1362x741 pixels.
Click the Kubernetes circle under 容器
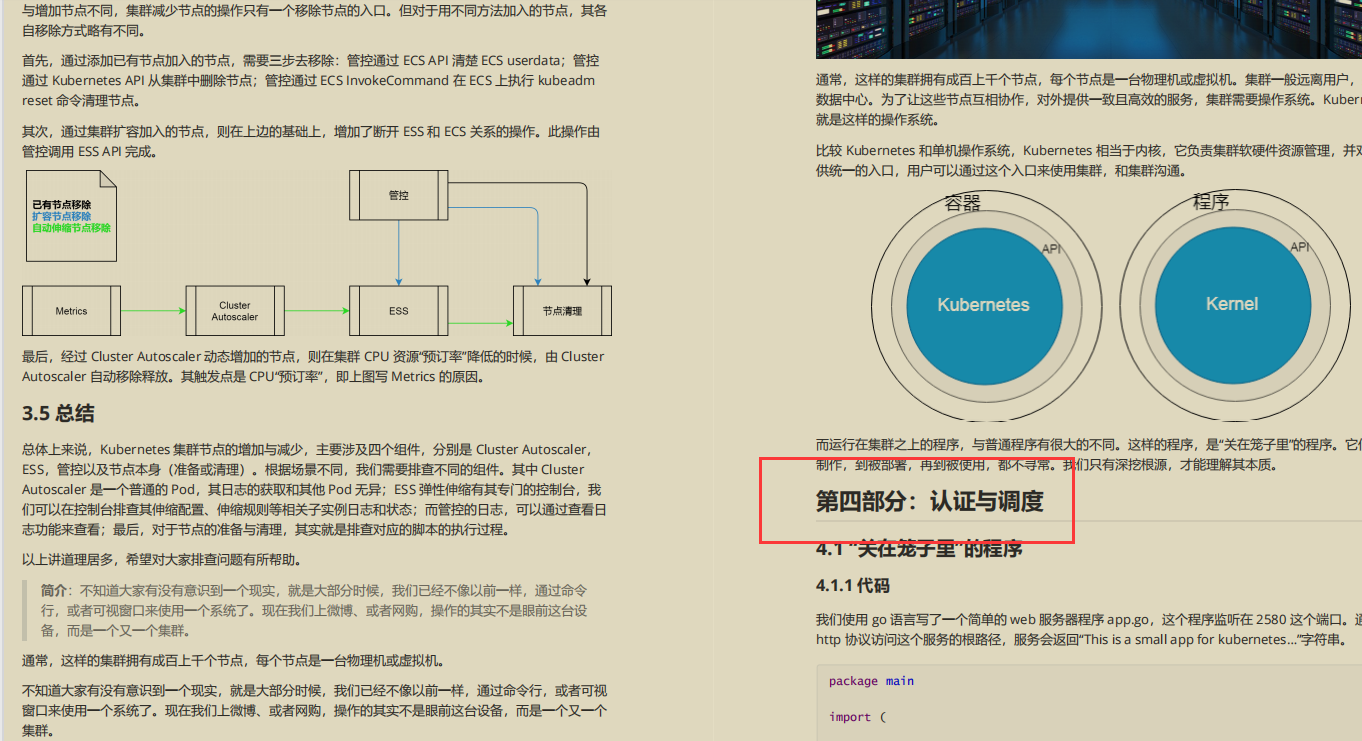click(x=983, y=305)
